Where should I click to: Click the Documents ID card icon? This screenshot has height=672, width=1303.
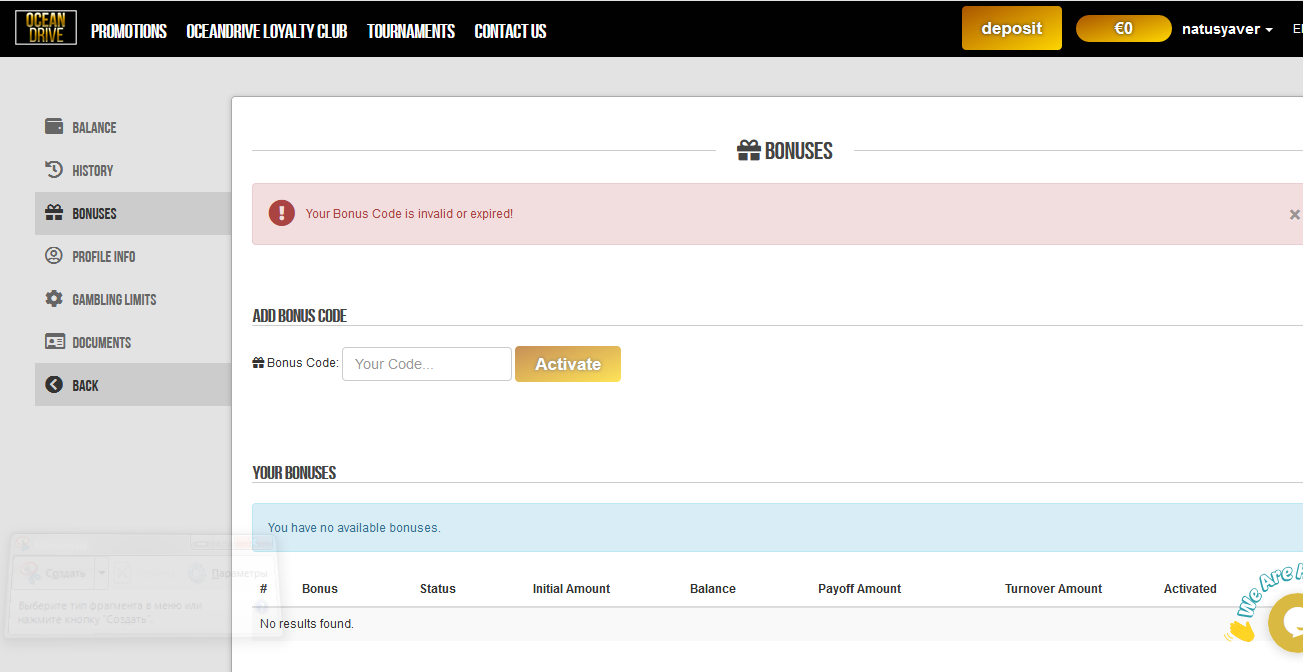[54, 342]
